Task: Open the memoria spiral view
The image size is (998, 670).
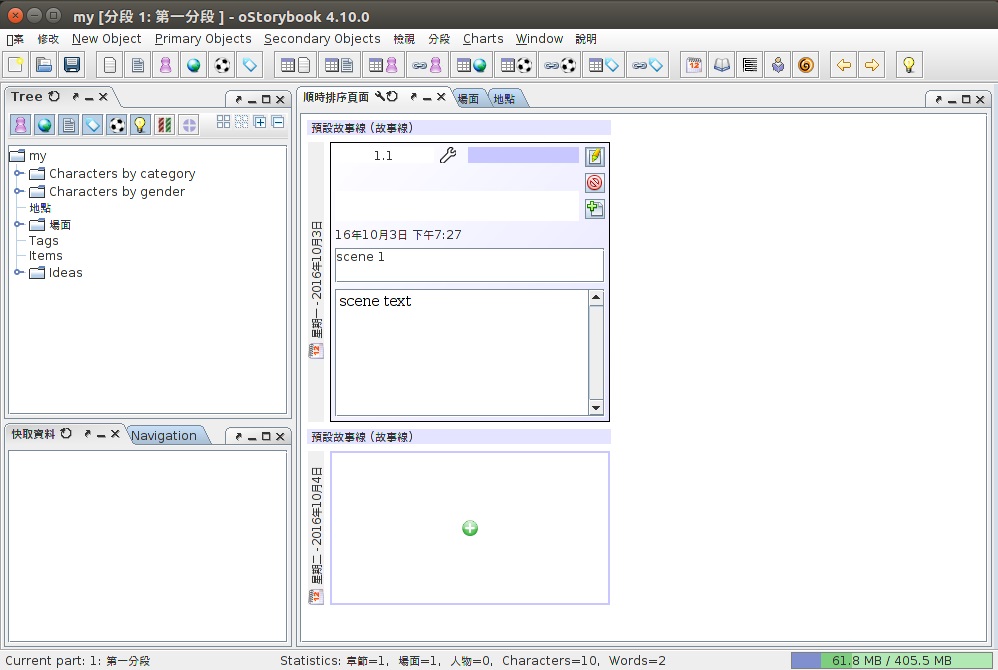Action: (806, 65)
